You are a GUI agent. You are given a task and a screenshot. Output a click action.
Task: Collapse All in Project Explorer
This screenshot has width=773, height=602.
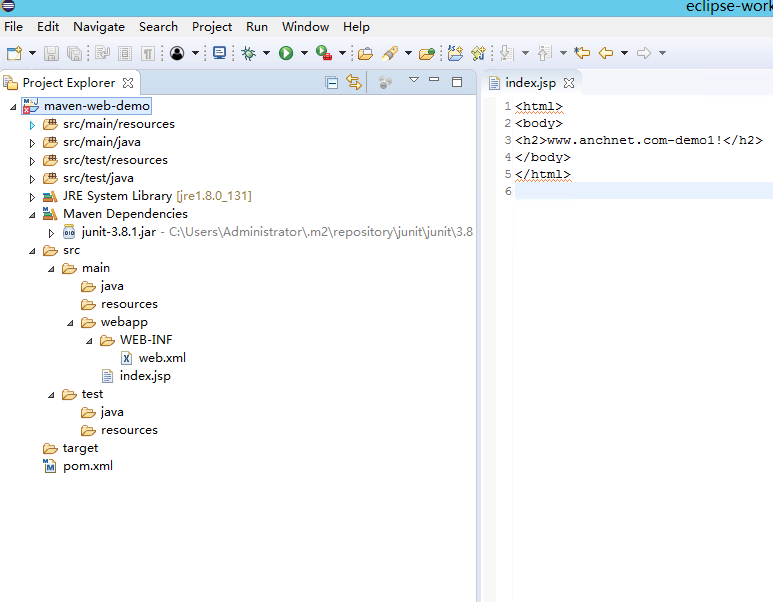click(332, 83)
